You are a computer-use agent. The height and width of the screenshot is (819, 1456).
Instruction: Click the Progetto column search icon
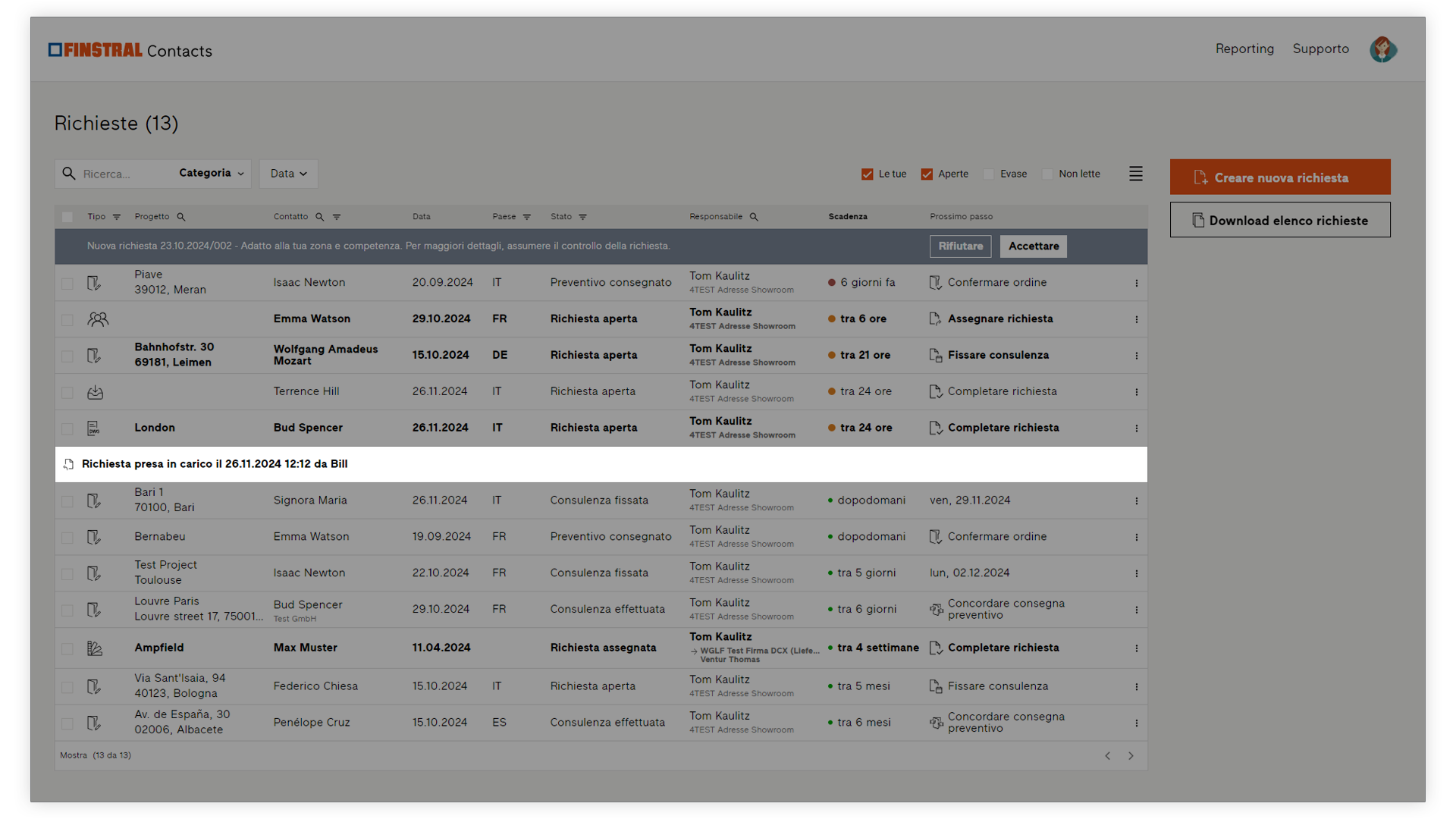coord(181,217)
